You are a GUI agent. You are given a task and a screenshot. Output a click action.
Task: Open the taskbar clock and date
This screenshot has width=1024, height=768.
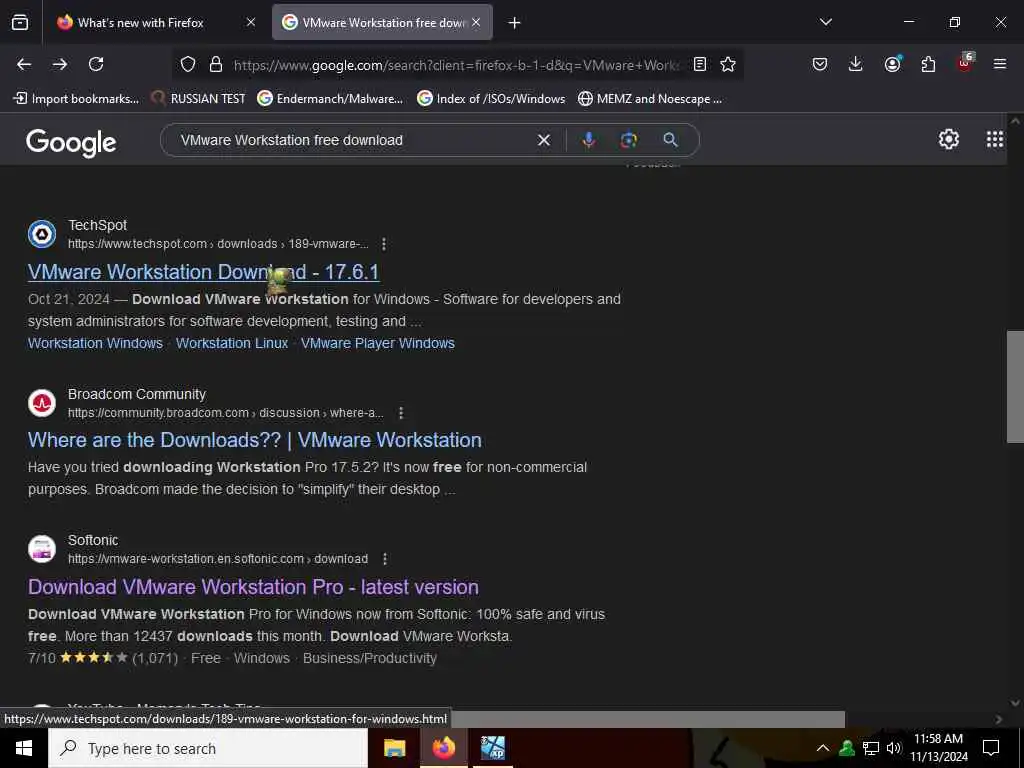[x=938, y=748]
